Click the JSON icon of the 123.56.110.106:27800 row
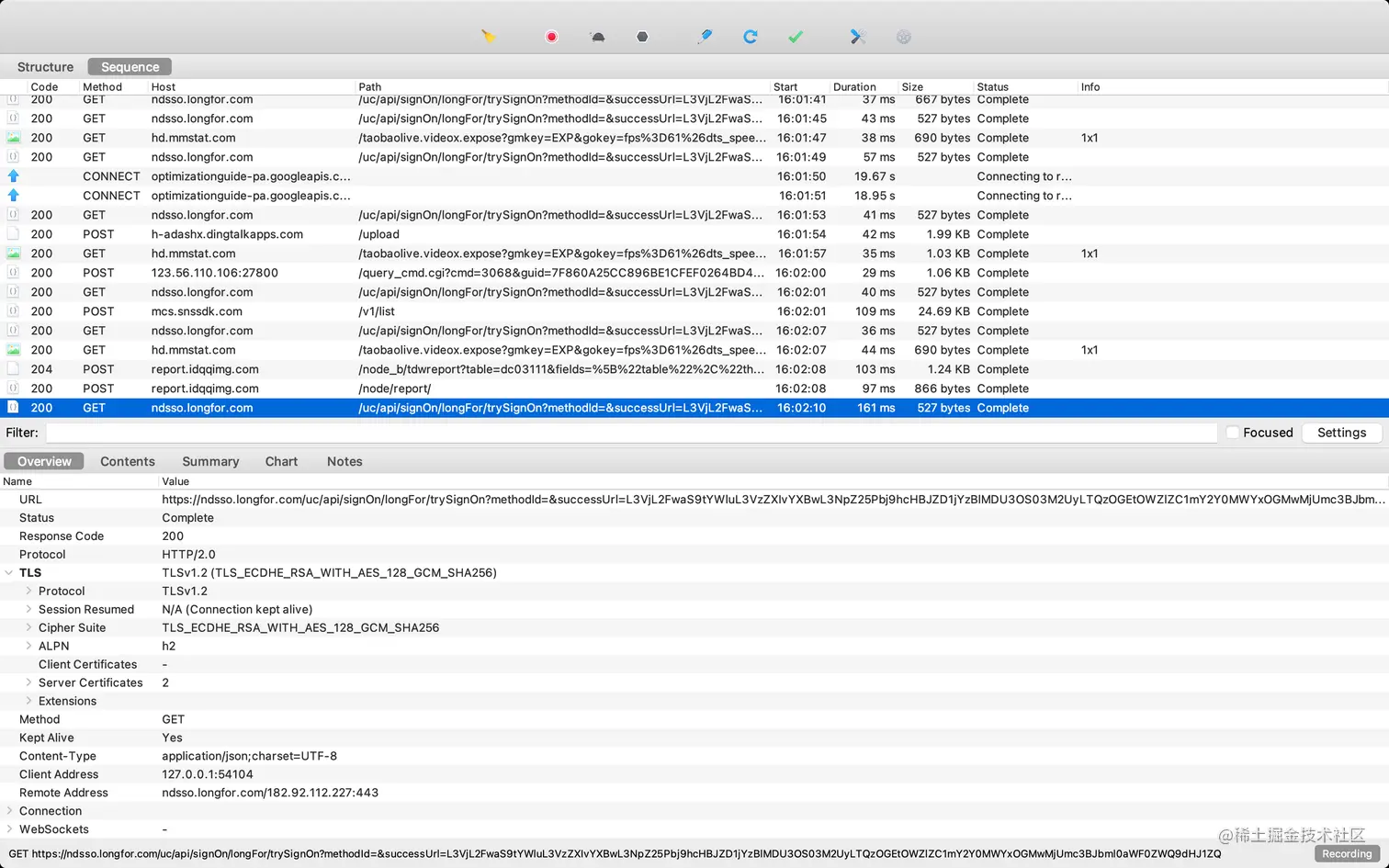This screenshot has width=1389, height=868. 13,273
